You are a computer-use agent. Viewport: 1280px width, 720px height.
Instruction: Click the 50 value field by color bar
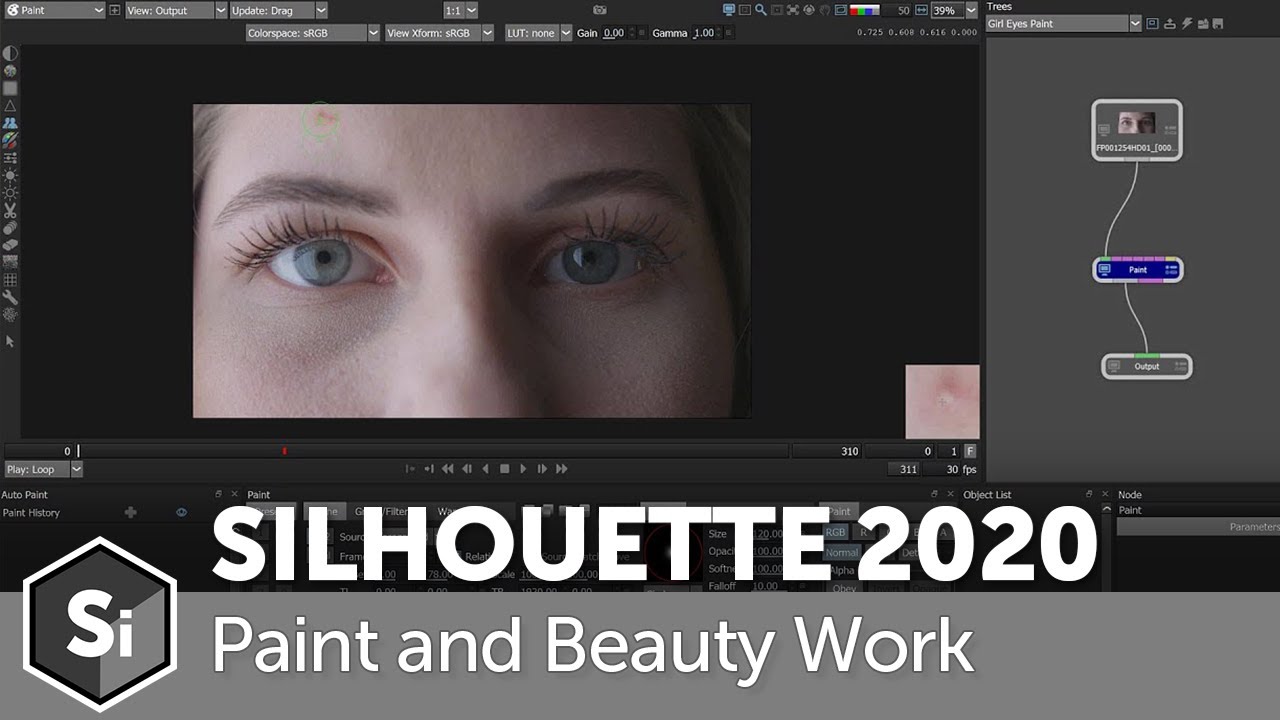pos(899,10)
